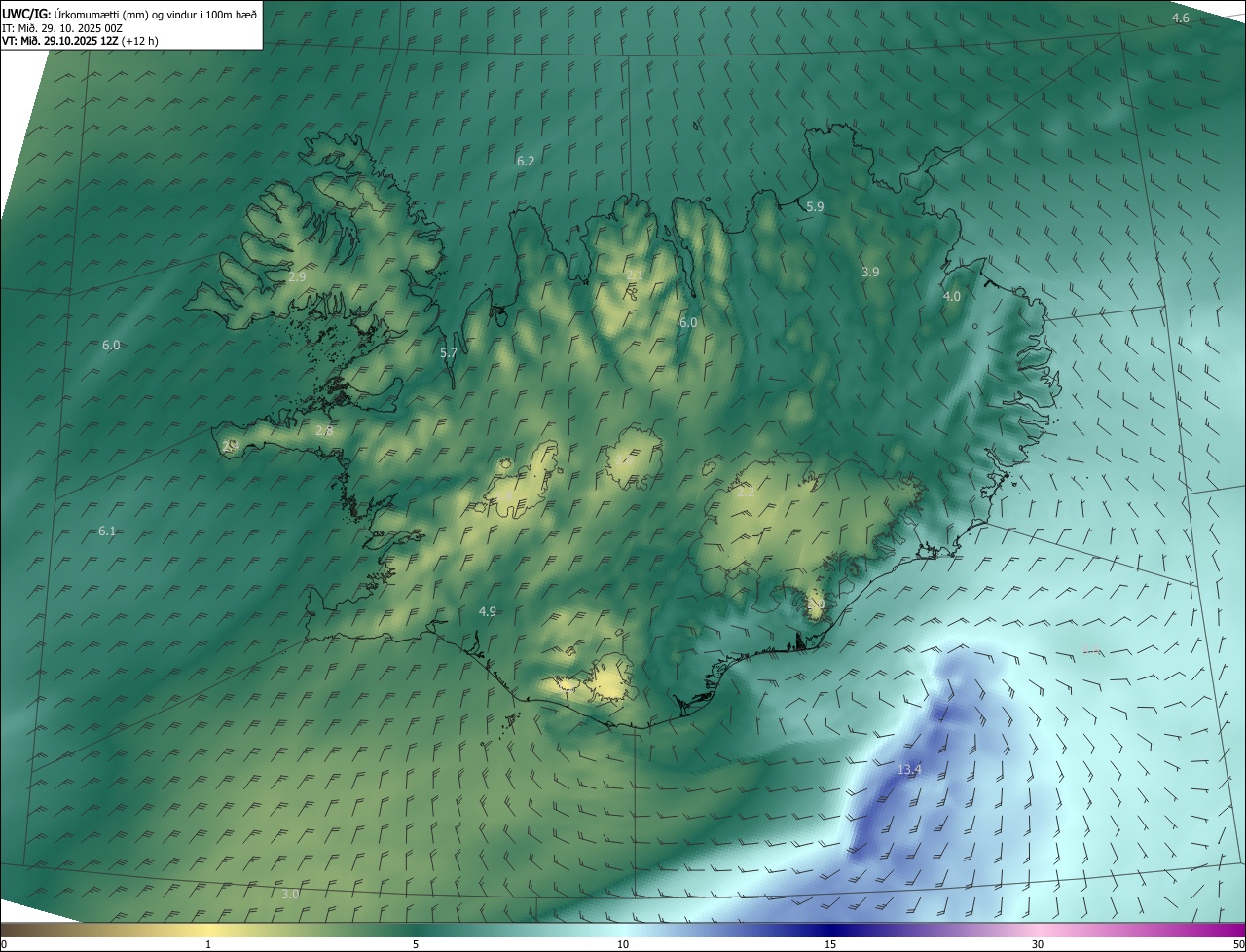Click the color scale tick label 50

pos(1238,944)
